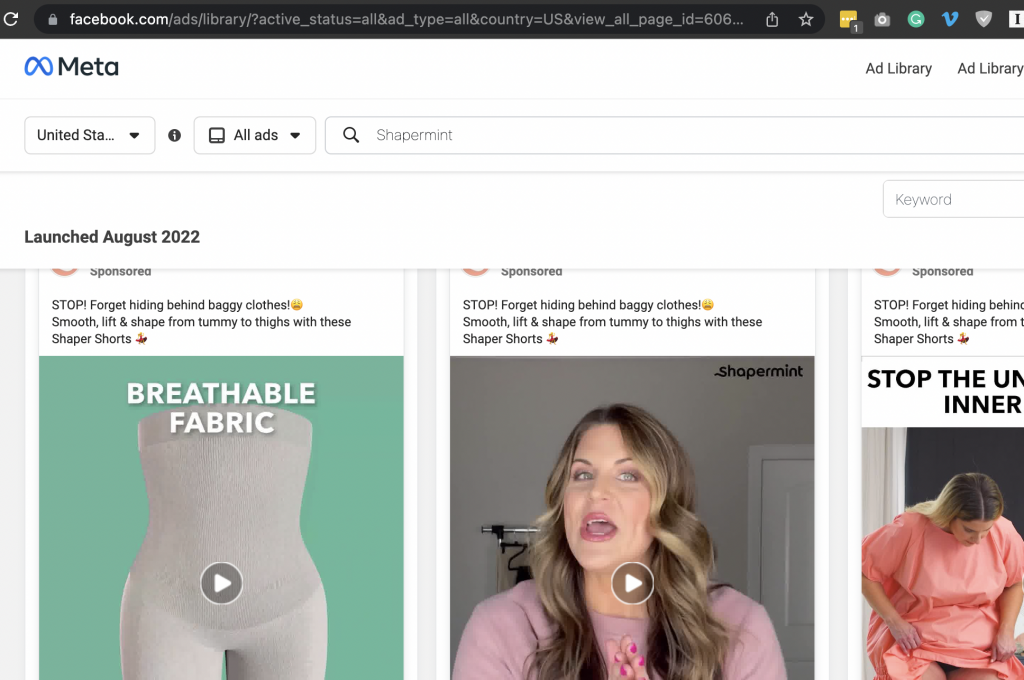Click the info icon beside country selector
1024x680 pixels.
(174, 135)
